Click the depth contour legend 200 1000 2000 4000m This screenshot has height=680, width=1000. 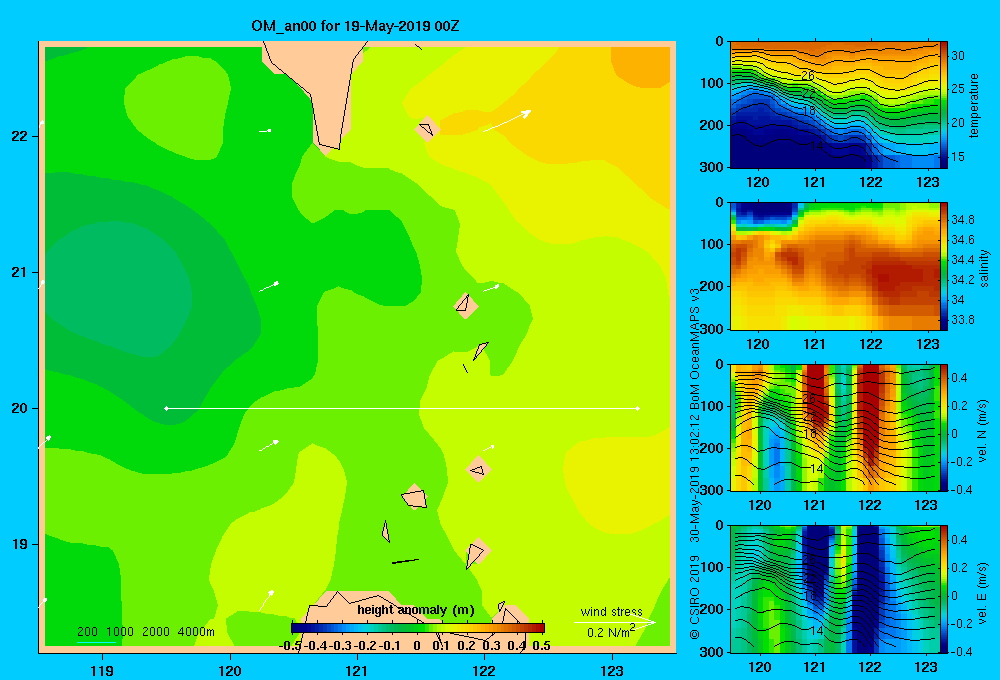tap(145, 632)
